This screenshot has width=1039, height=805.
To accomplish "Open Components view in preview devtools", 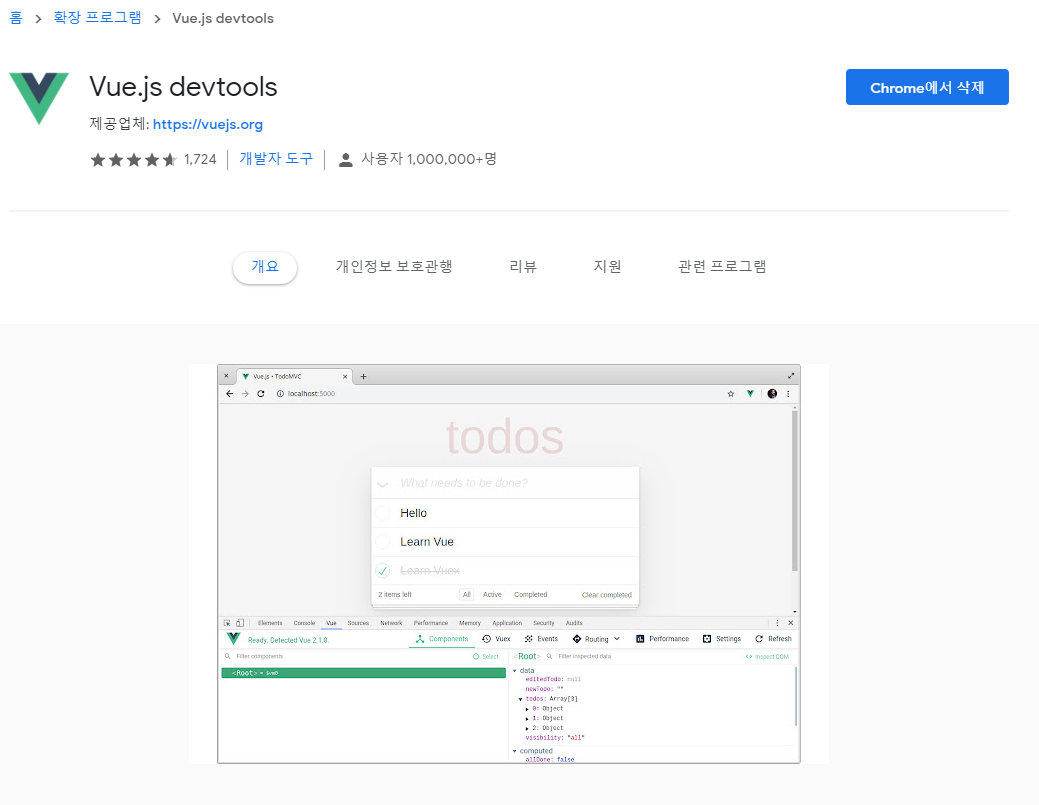I will [x=442, y=639].
